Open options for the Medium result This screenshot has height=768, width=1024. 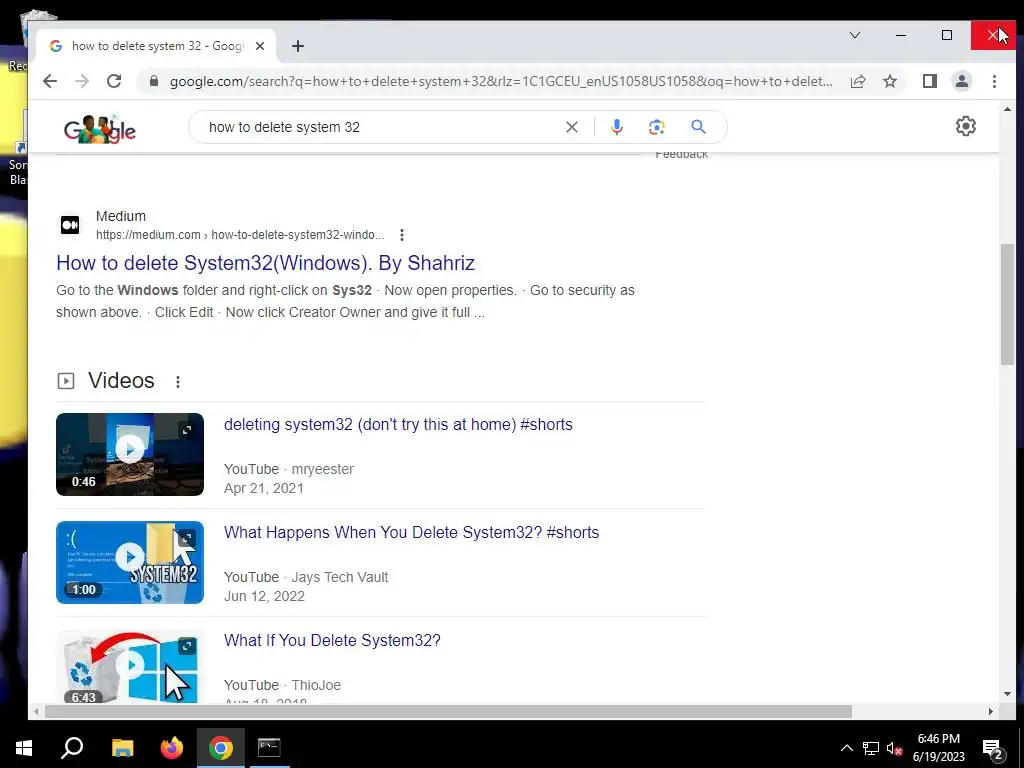(x=402, y=234)
